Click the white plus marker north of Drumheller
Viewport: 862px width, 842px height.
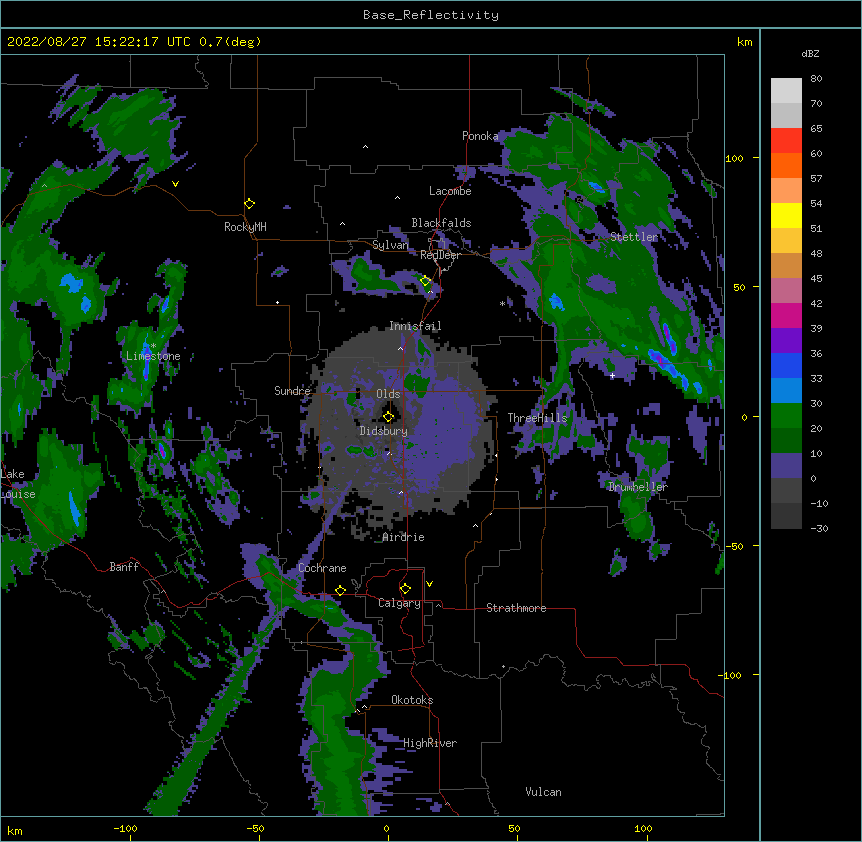point(612,375)
